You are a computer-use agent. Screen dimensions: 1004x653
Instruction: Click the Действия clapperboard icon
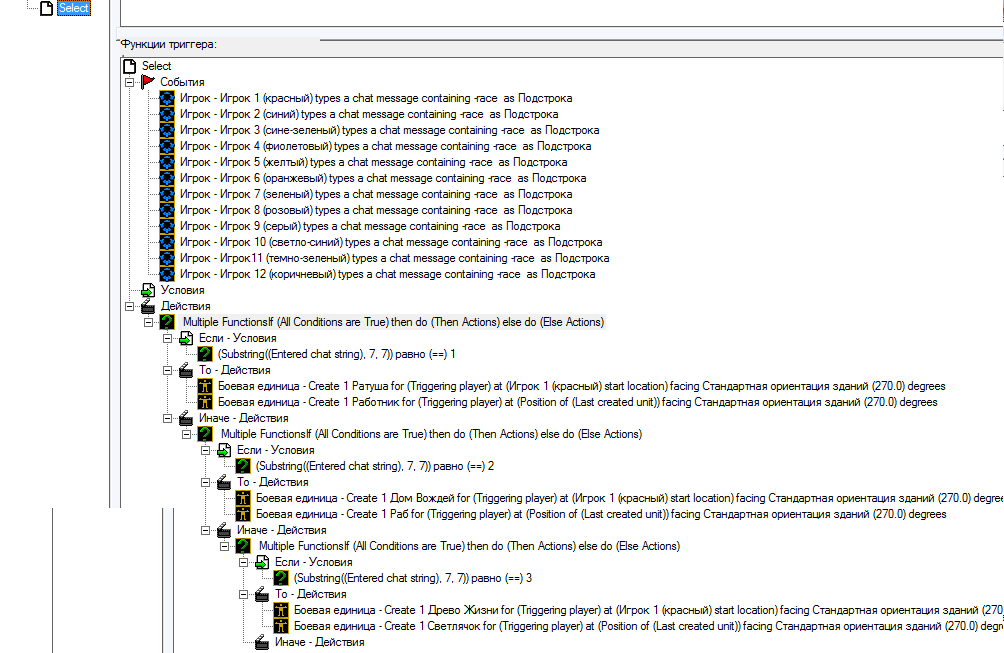click(x=148, y=306)
